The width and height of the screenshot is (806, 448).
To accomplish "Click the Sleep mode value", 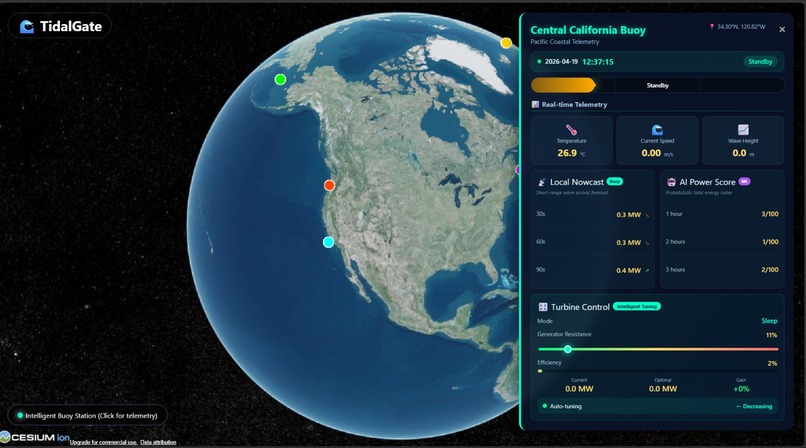I will click(770, 321).
